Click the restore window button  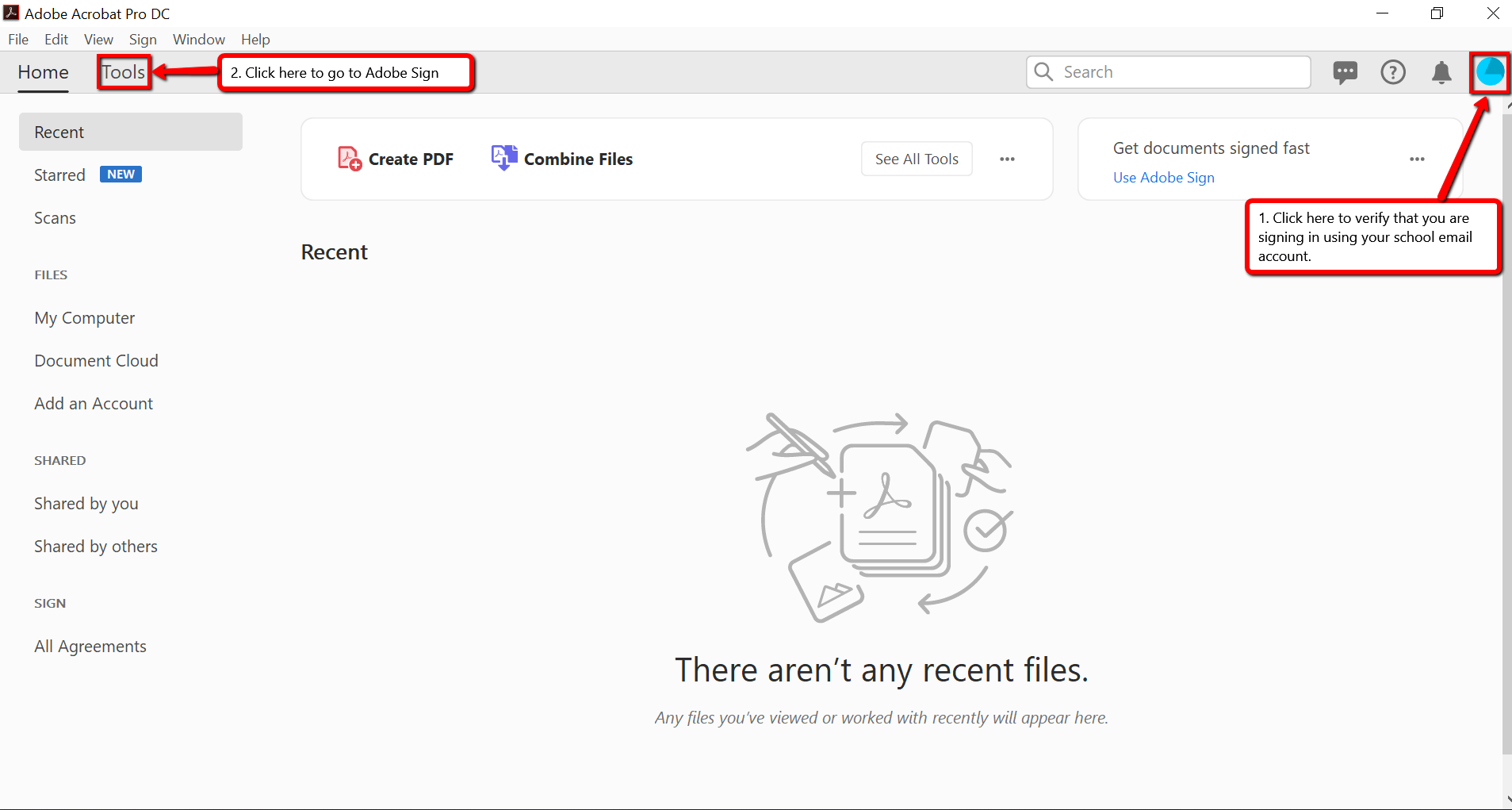[x=1437, y=13]
